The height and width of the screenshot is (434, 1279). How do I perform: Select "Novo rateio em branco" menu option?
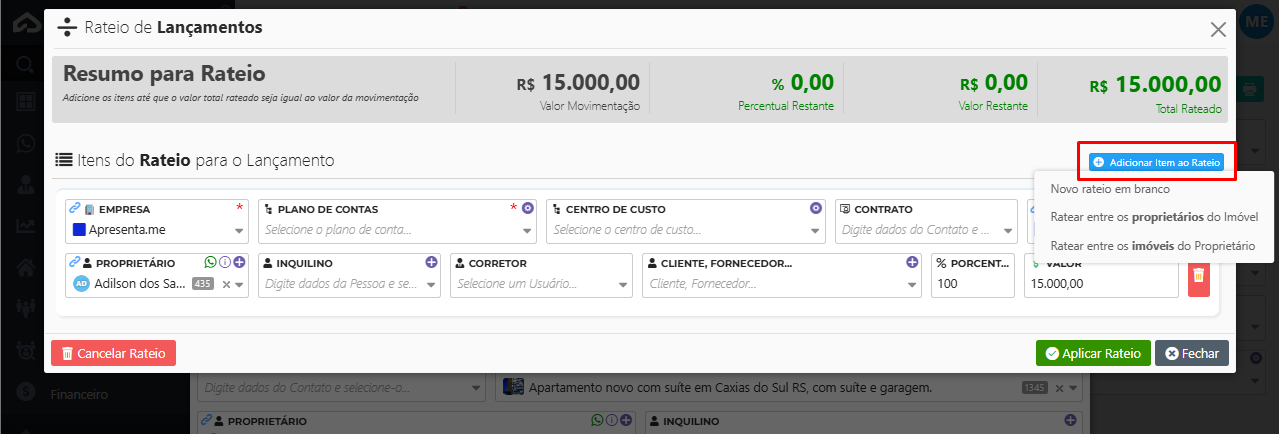coord(1109,188)
